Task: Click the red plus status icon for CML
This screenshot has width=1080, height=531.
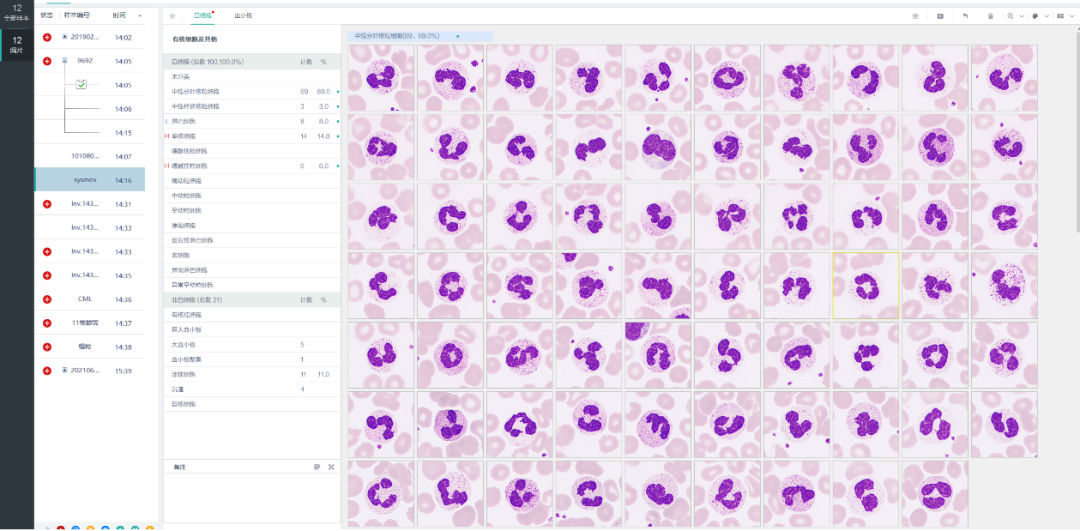Action: click(47, 299)
